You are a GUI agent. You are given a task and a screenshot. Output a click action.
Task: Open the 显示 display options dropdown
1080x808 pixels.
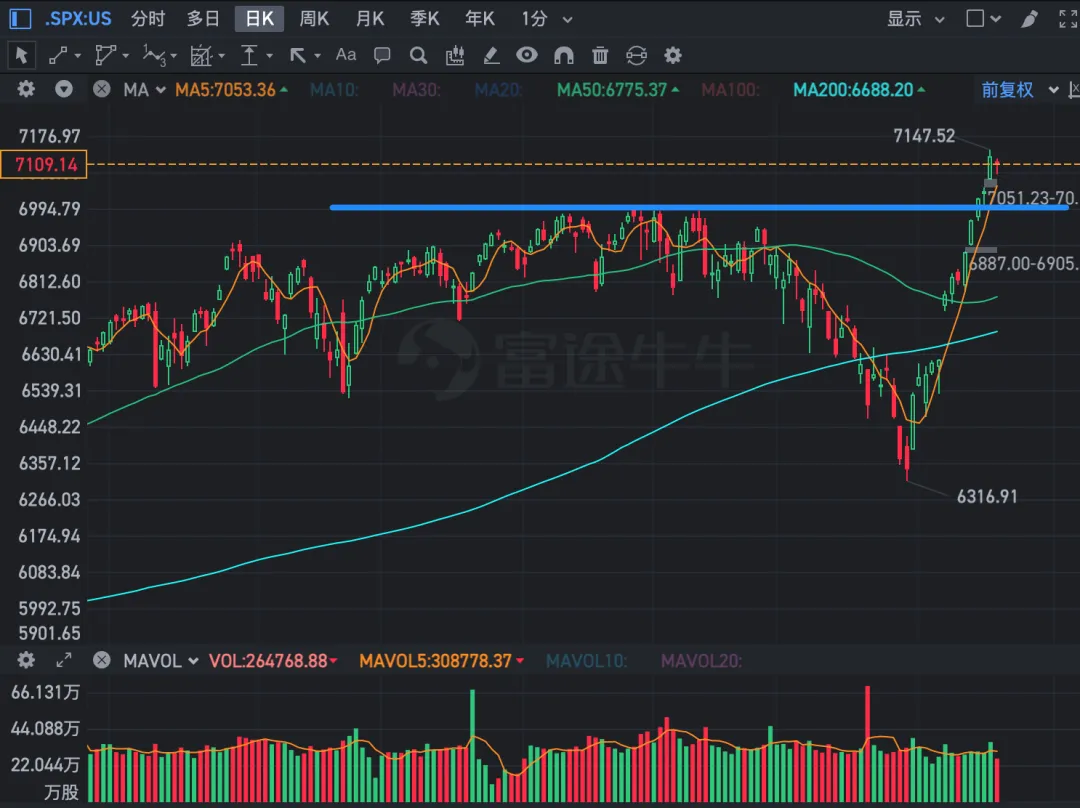pos(915,19)
